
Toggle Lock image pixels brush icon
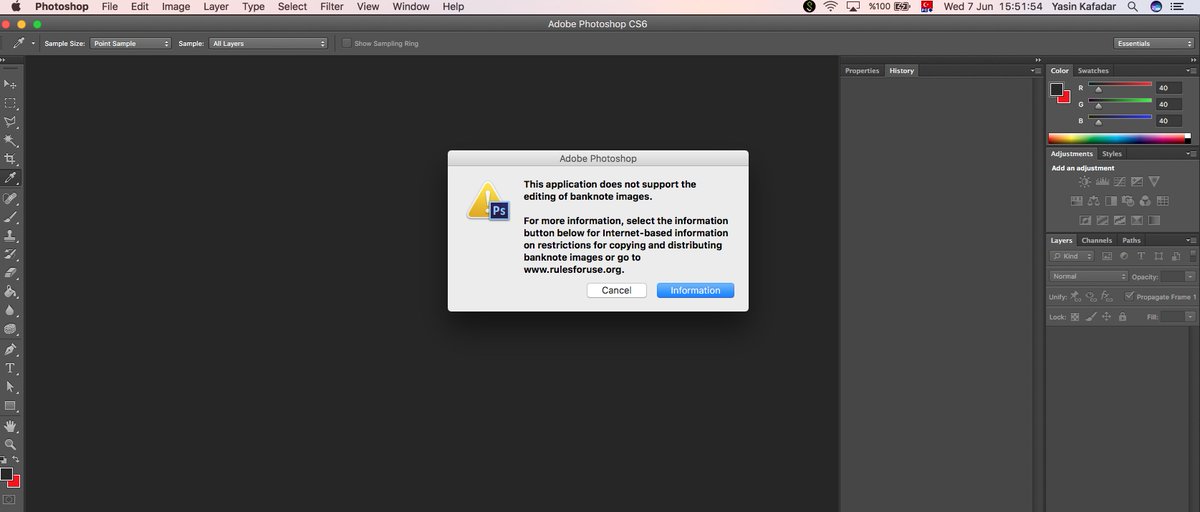pyautogui.click(x=1091, y=317)
